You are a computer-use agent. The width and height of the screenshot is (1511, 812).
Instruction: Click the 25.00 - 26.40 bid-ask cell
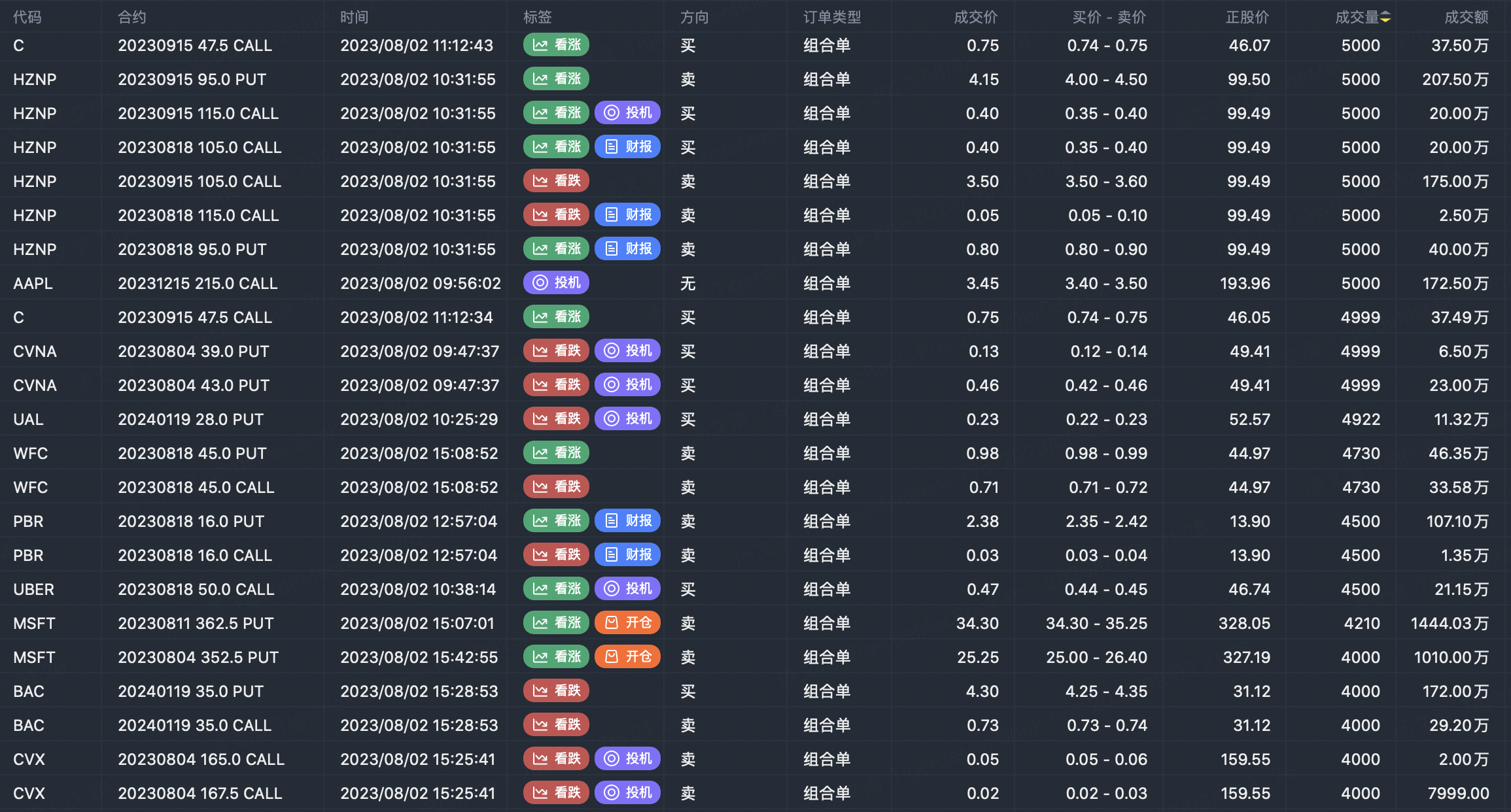point(1096,657)
